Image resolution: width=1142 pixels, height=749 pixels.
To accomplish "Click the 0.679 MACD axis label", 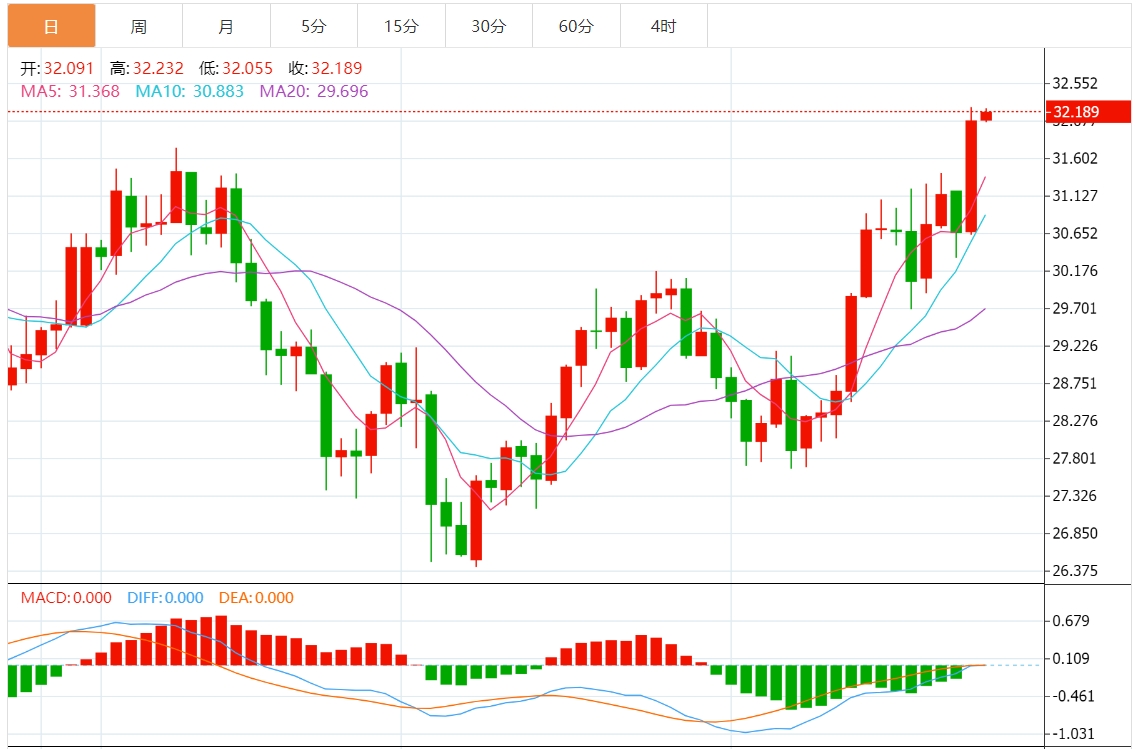I will [1071, 621].
